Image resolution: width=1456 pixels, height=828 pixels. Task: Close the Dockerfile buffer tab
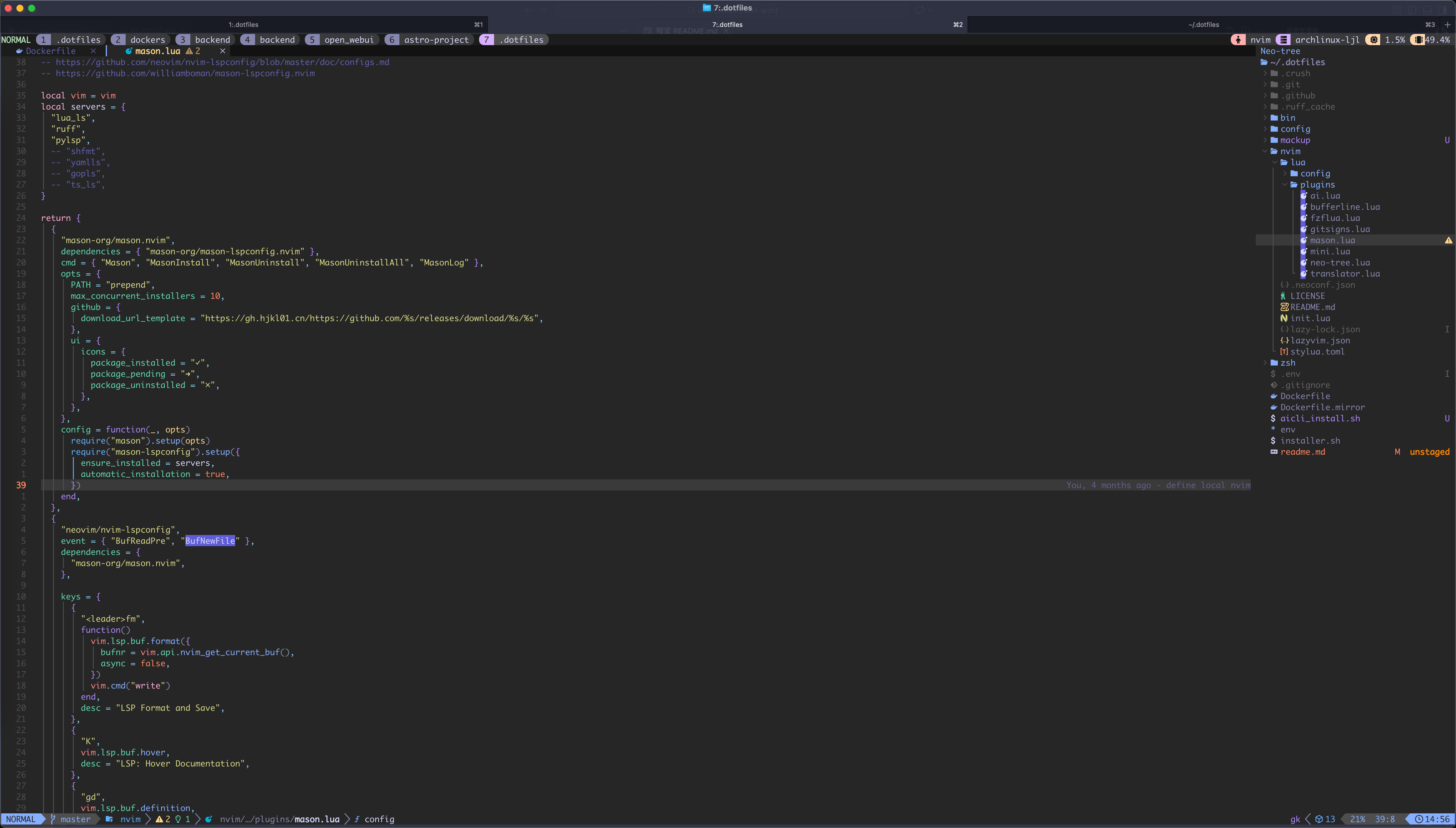93,51
